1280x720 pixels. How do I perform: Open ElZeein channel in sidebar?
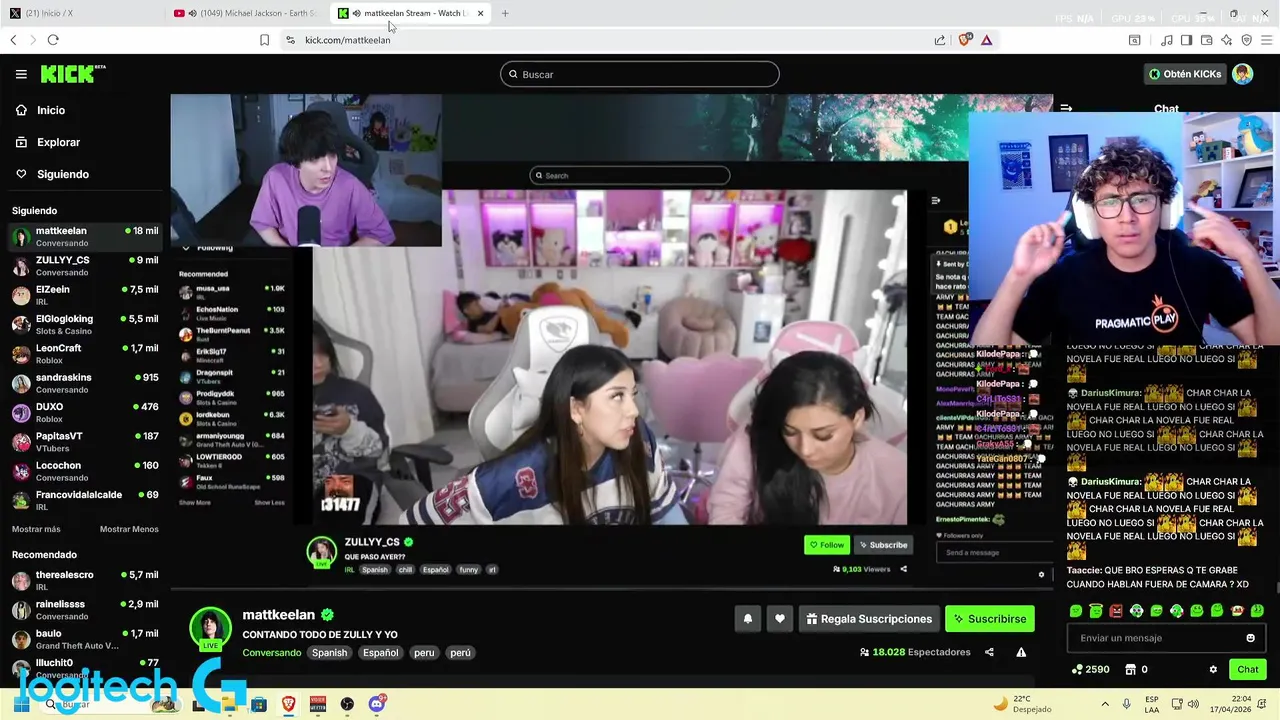[84, 295]
